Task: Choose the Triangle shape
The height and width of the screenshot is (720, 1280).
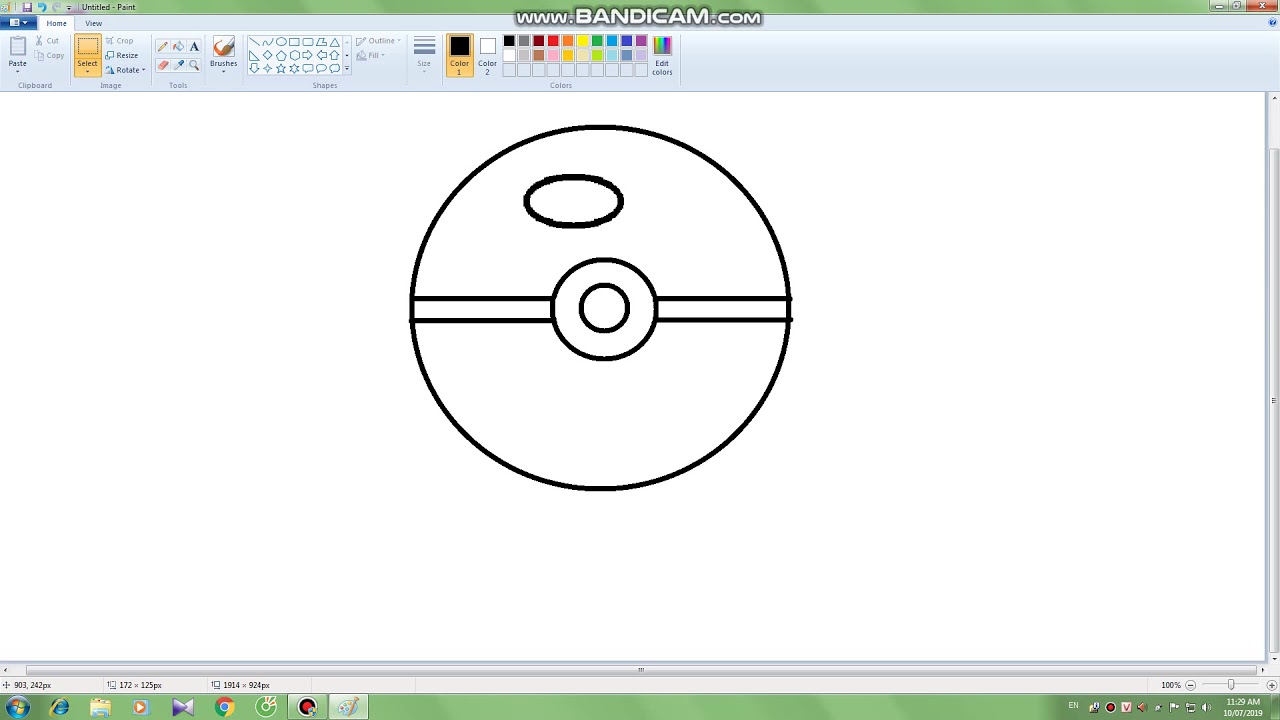Action: pos(334,42)
